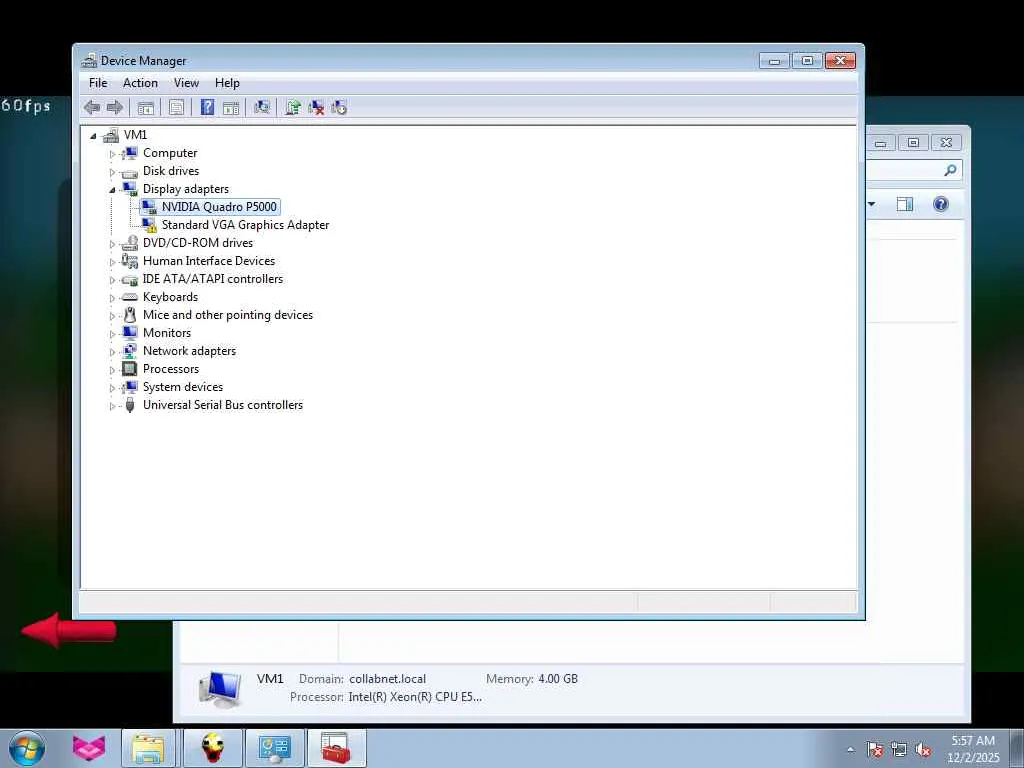Screen dimensions: 1024x768
Task: Expand the DVD/CD-ROM drives category
Action: (112, 244)
